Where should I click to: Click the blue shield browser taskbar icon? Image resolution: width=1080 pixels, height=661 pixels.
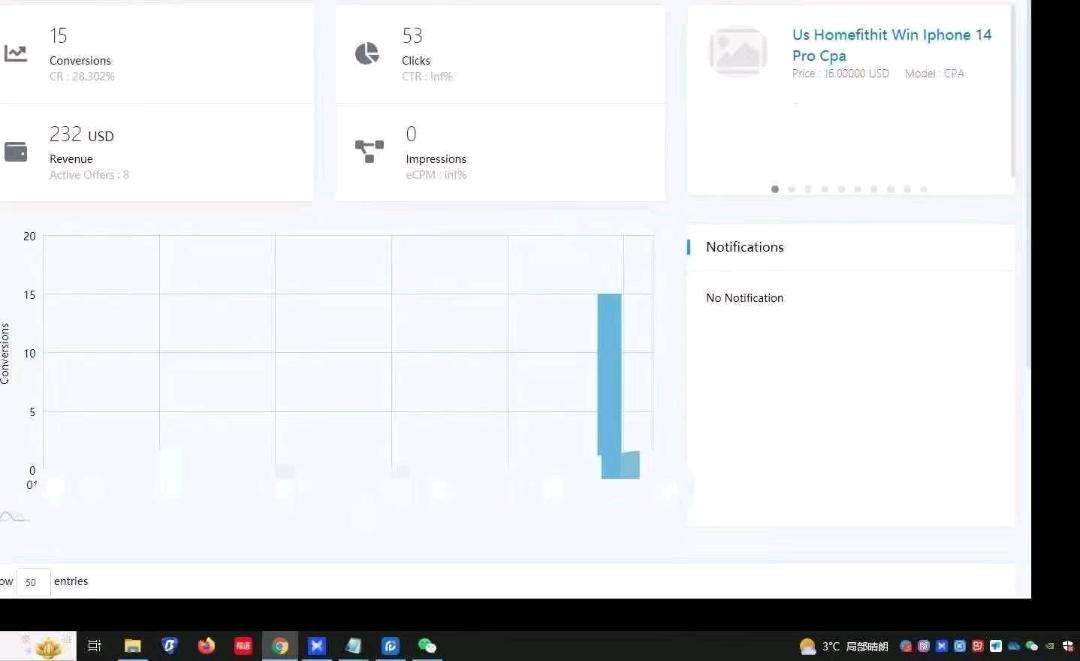pyautogui.click(x=169, y=646)
